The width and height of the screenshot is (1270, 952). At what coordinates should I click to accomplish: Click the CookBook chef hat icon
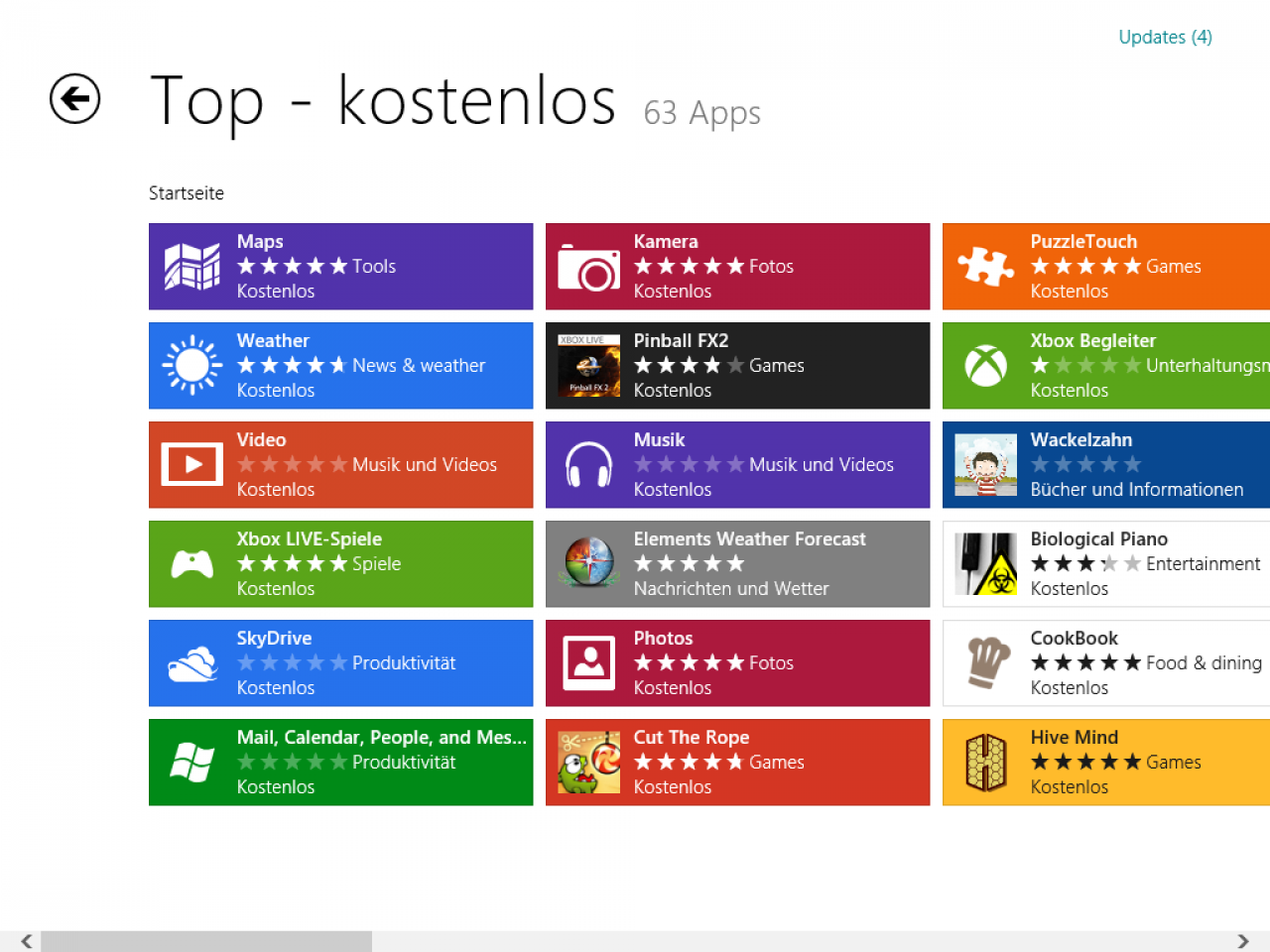pyautogui.click(x=986, y=662)
